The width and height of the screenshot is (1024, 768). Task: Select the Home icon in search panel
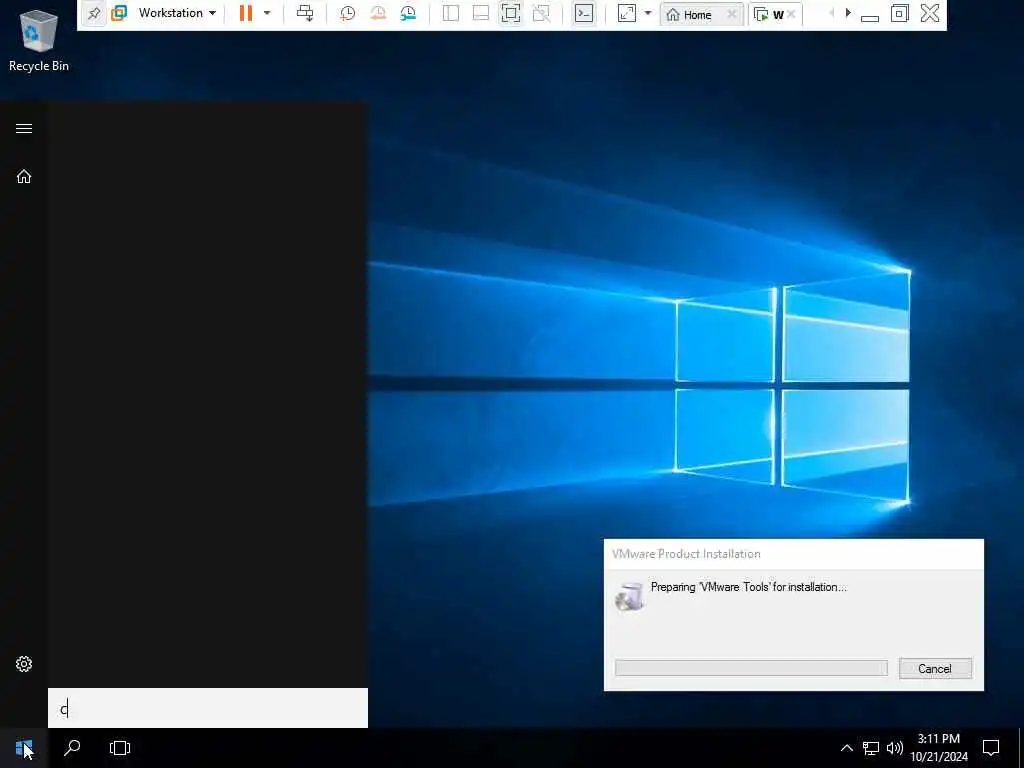(24, 176)
